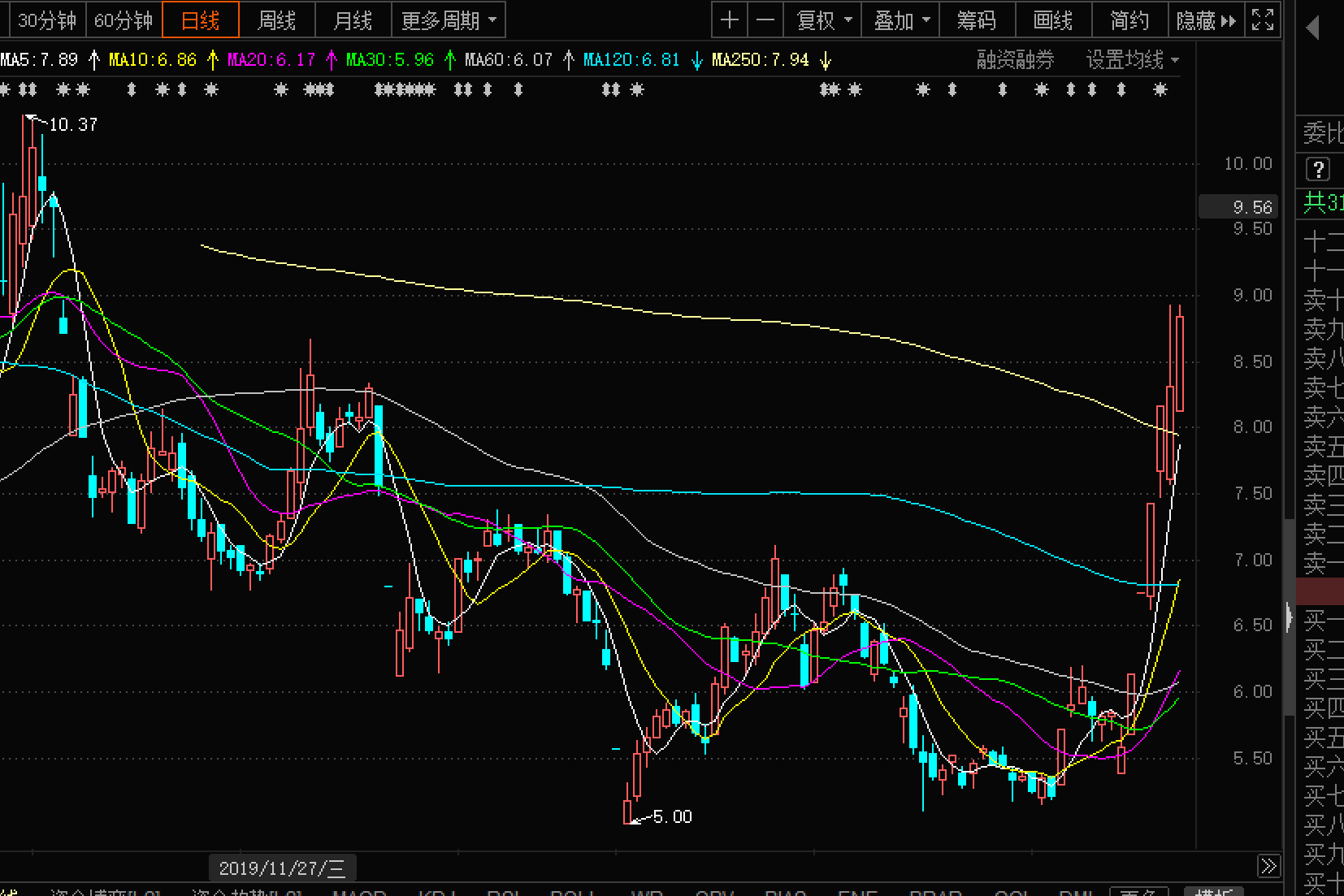Select the 买五 order row
Viewport: 1344px width, 896px height.
click(1323, 738)
